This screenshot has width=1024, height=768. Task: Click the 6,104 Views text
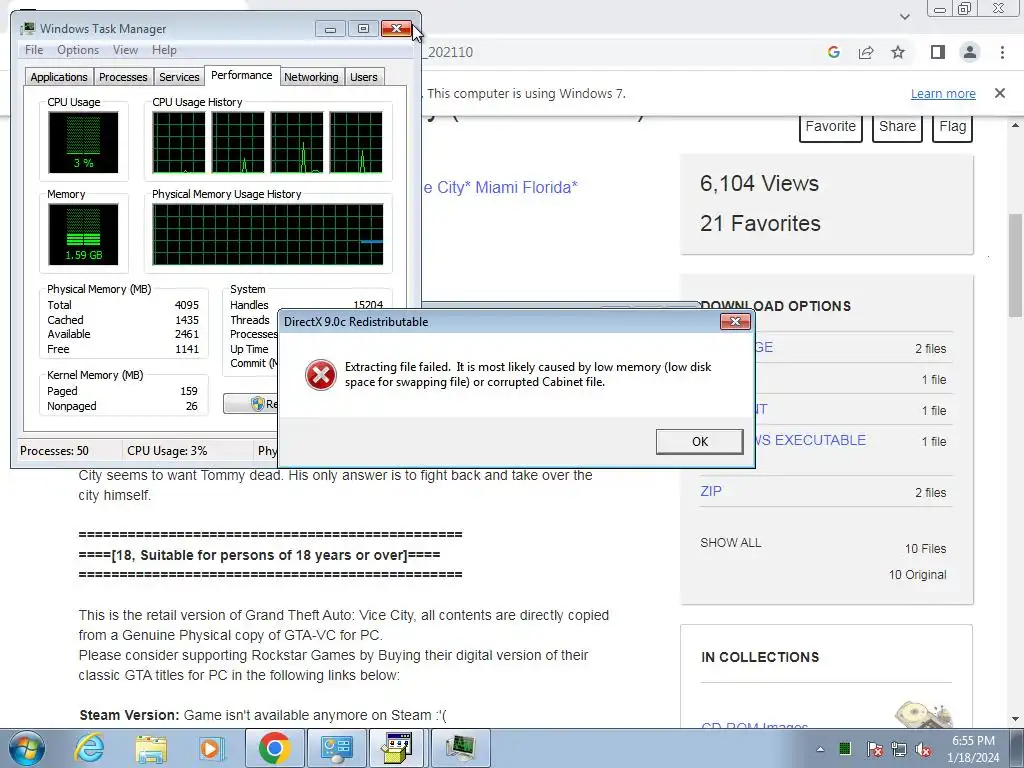pos(759,184)
